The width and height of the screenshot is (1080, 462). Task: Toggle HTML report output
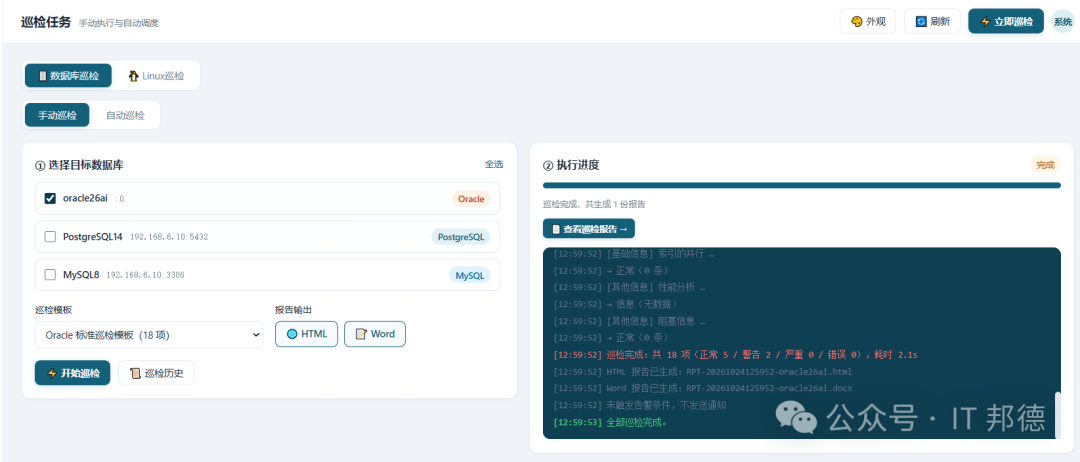point(307,334)
